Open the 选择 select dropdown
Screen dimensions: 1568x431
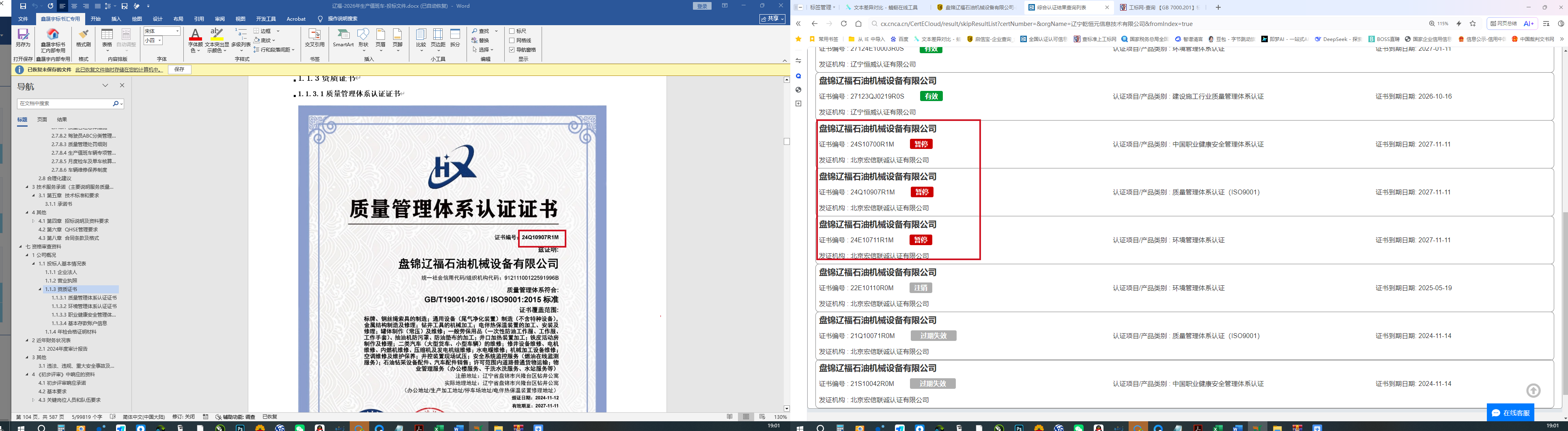coord(482,50)
